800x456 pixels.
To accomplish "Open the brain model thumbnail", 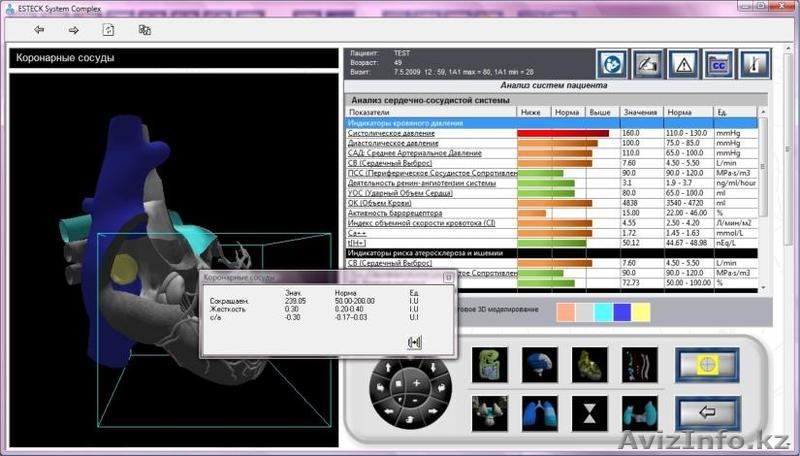I will 540,364.
